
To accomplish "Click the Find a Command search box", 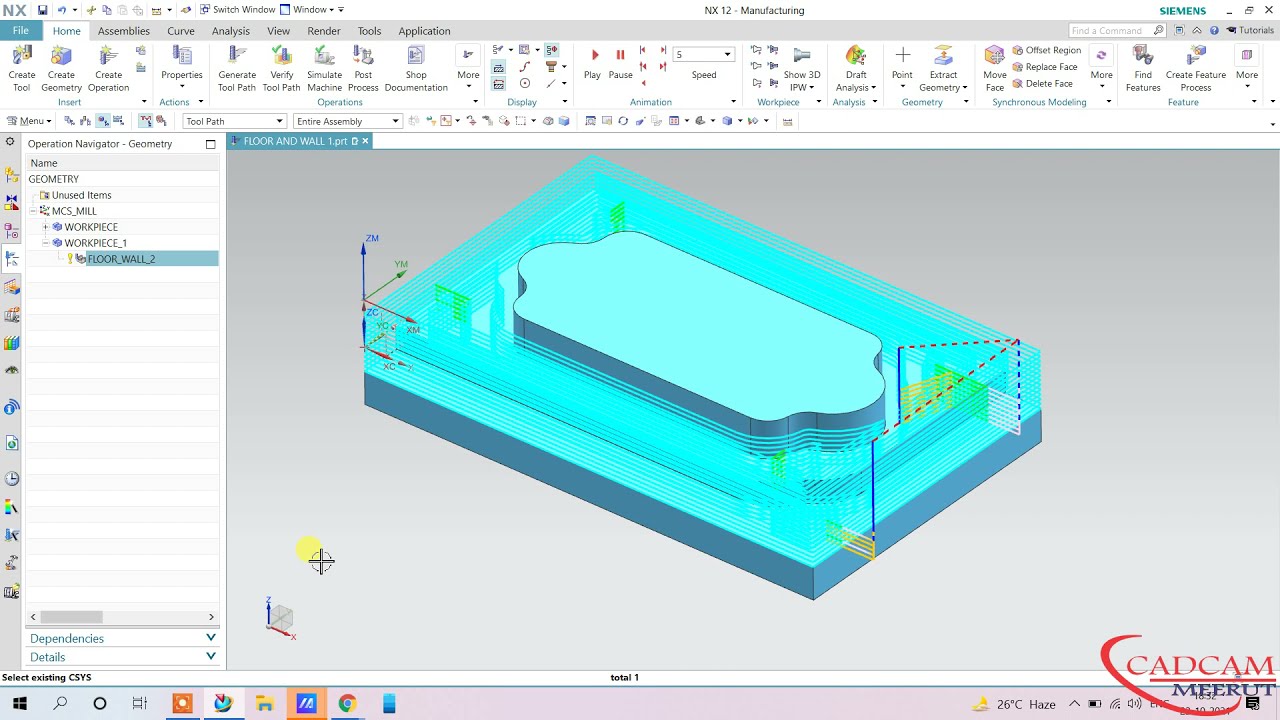I will point(1116,31).
